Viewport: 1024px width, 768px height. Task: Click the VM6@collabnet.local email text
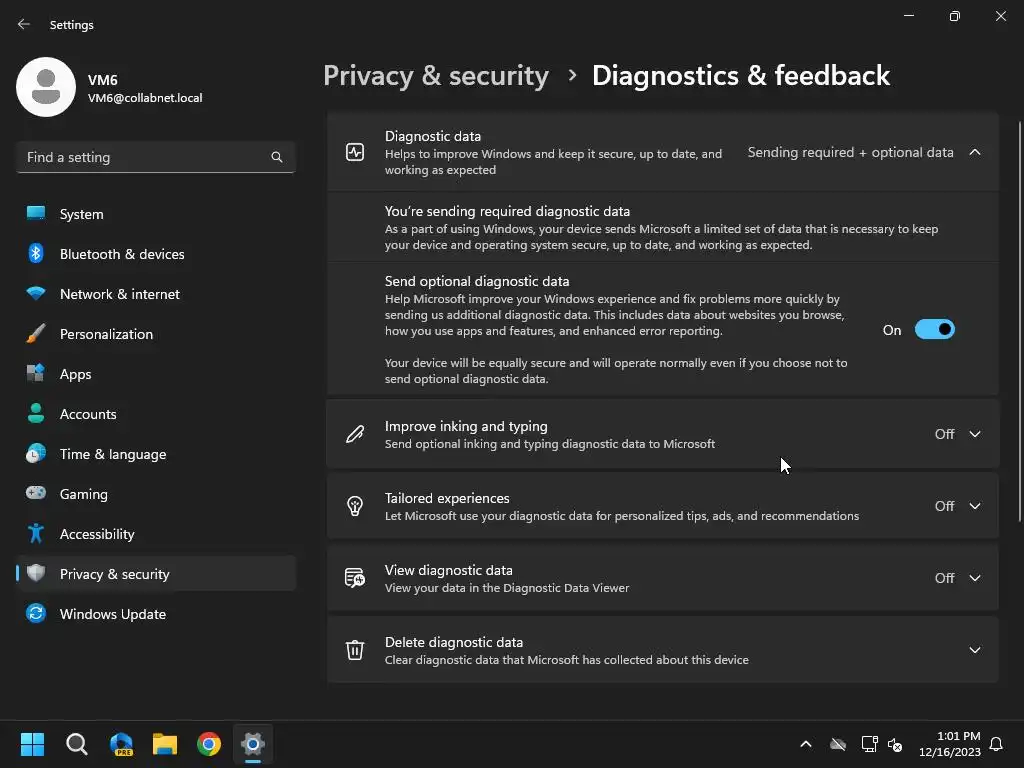tap(145, 98)
